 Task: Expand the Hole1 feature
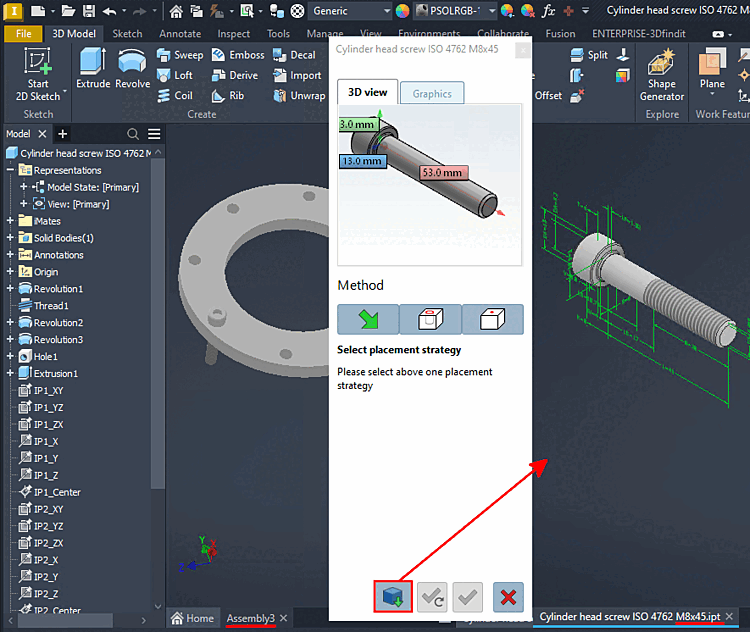coord(10,356)
